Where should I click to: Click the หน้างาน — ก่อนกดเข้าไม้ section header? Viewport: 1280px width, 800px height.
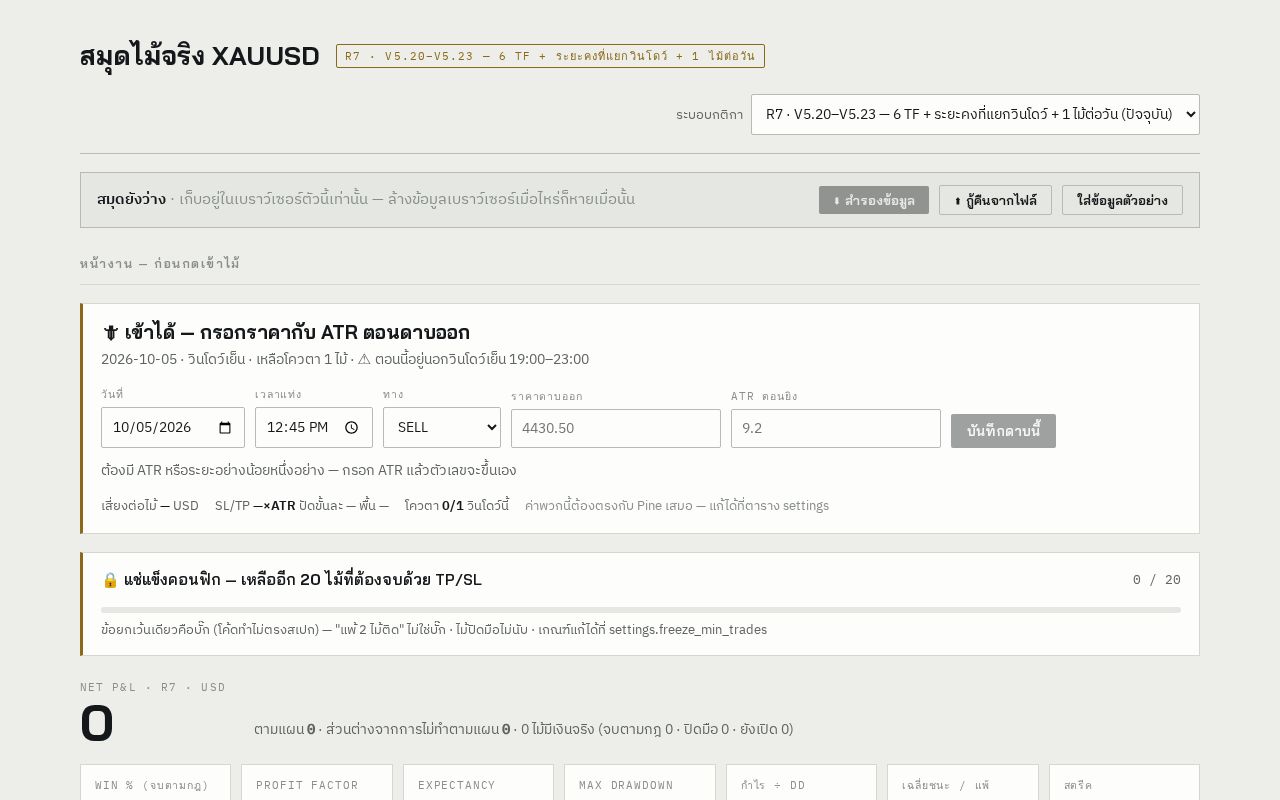[x=160, y=264]
